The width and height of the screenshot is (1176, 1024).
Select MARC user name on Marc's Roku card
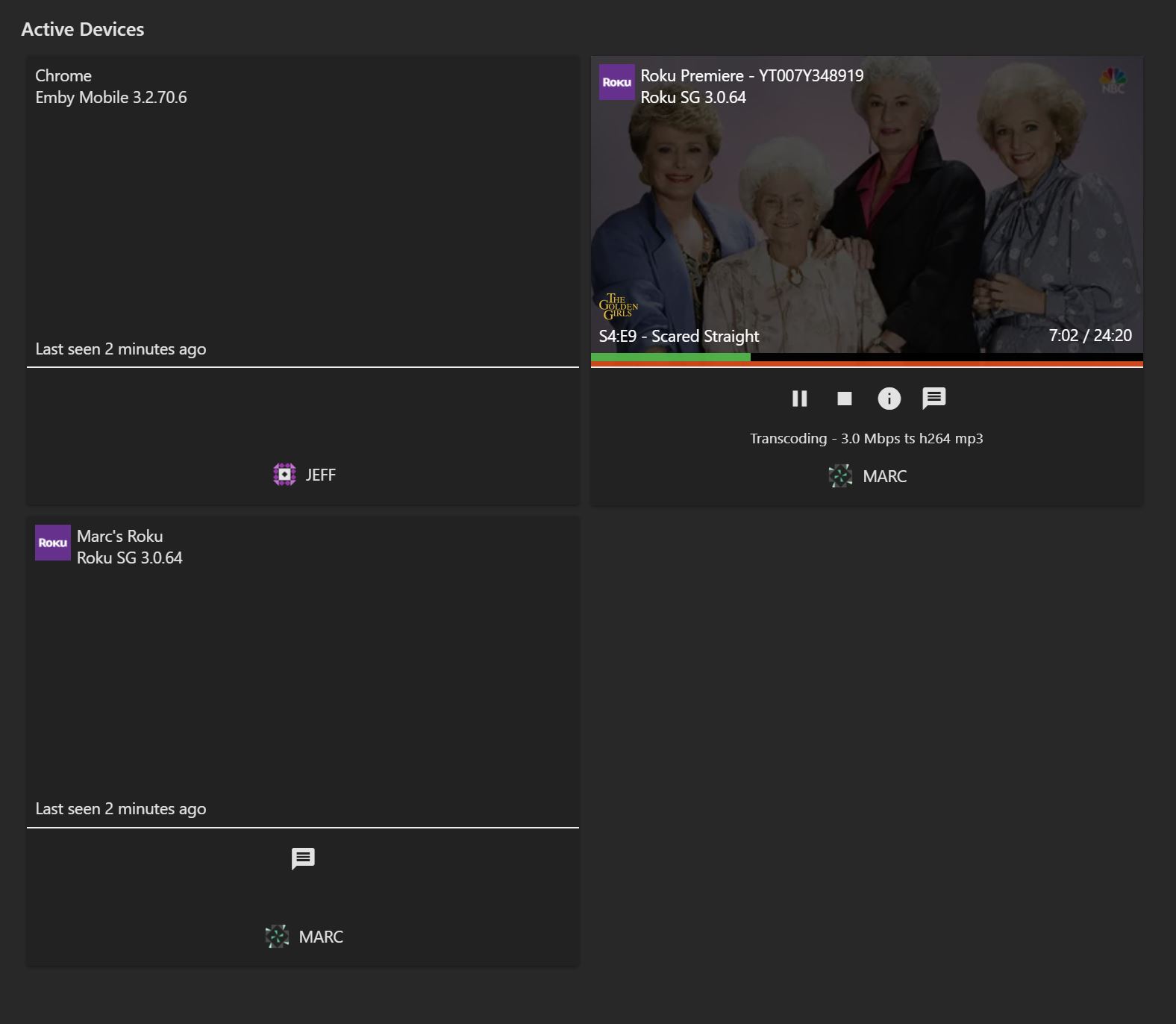tap(321, 937)
